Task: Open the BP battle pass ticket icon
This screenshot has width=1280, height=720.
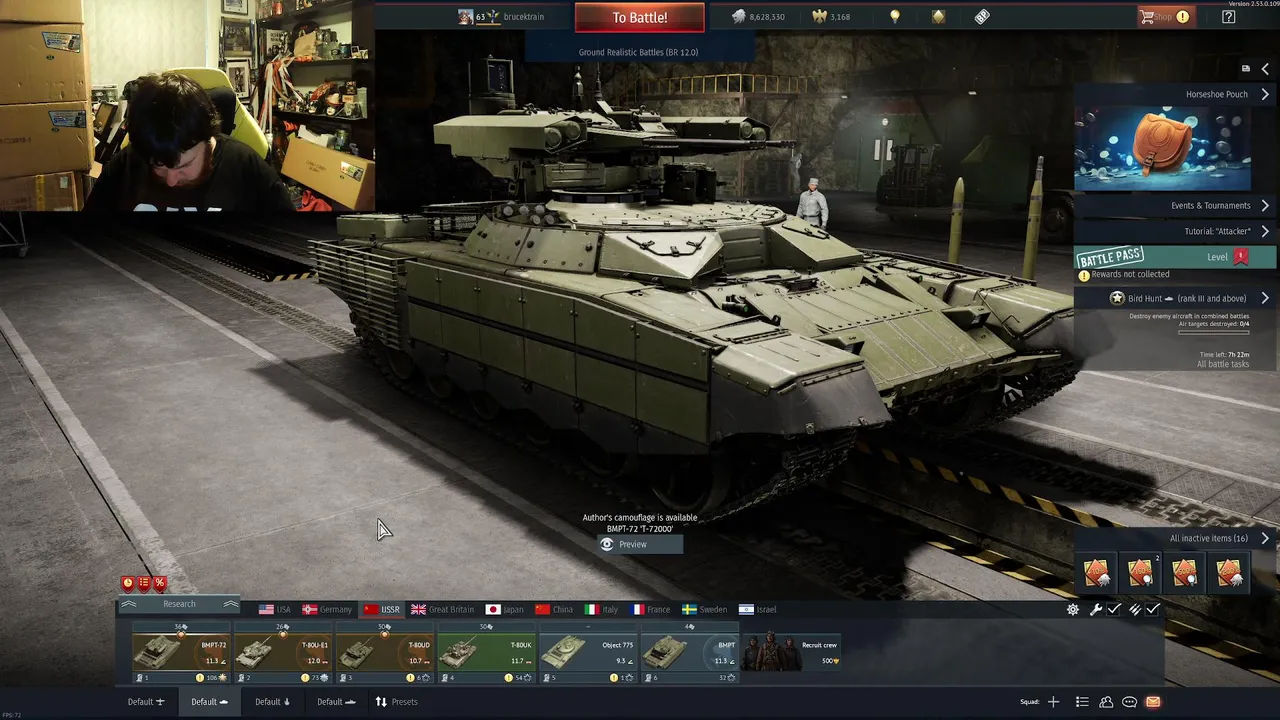Action: point(982,17)
